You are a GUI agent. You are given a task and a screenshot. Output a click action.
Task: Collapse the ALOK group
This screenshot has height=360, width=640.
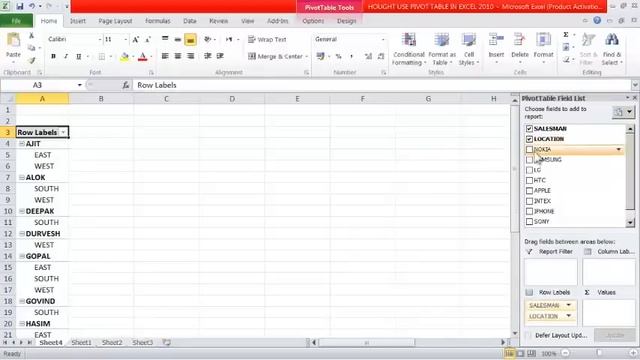22,178
